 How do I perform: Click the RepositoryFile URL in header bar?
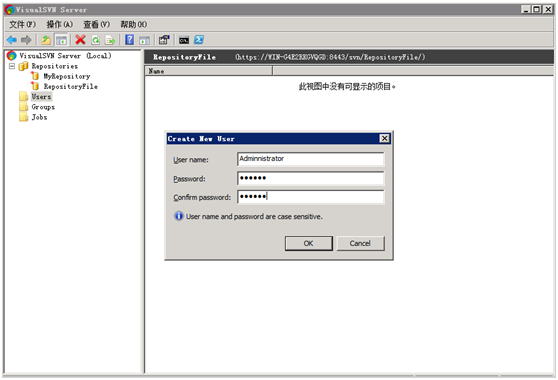point(330,57)
